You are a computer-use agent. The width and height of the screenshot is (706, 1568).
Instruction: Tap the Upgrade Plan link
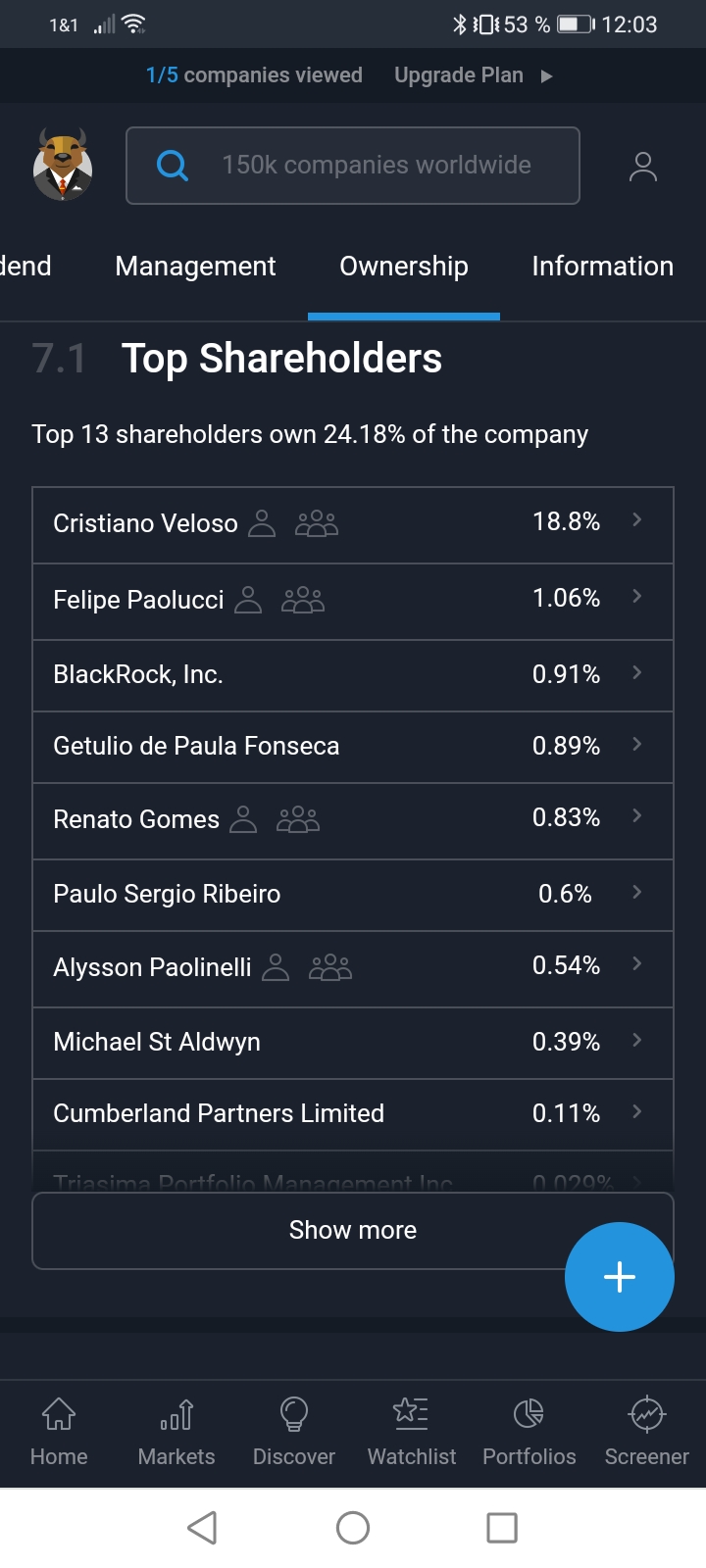[473, 75]
